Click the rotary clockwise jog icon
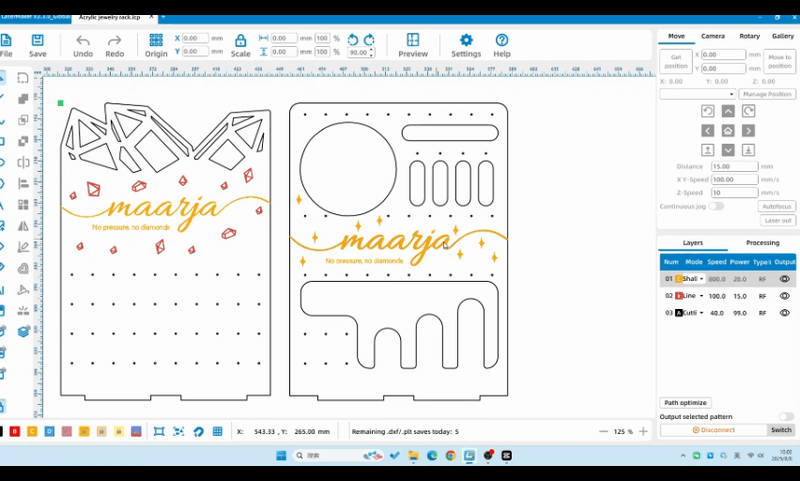Image resolution: width=800 pixels, height=481 pixels. pyautogui.click(x=748, y=111)
